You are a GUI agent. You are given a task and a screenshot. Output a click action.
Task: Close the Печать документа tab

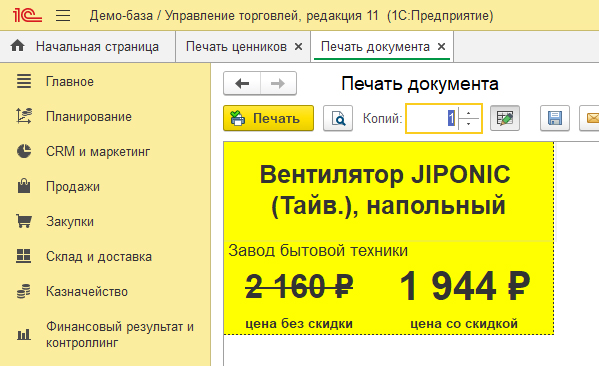[x=442, y=47]
